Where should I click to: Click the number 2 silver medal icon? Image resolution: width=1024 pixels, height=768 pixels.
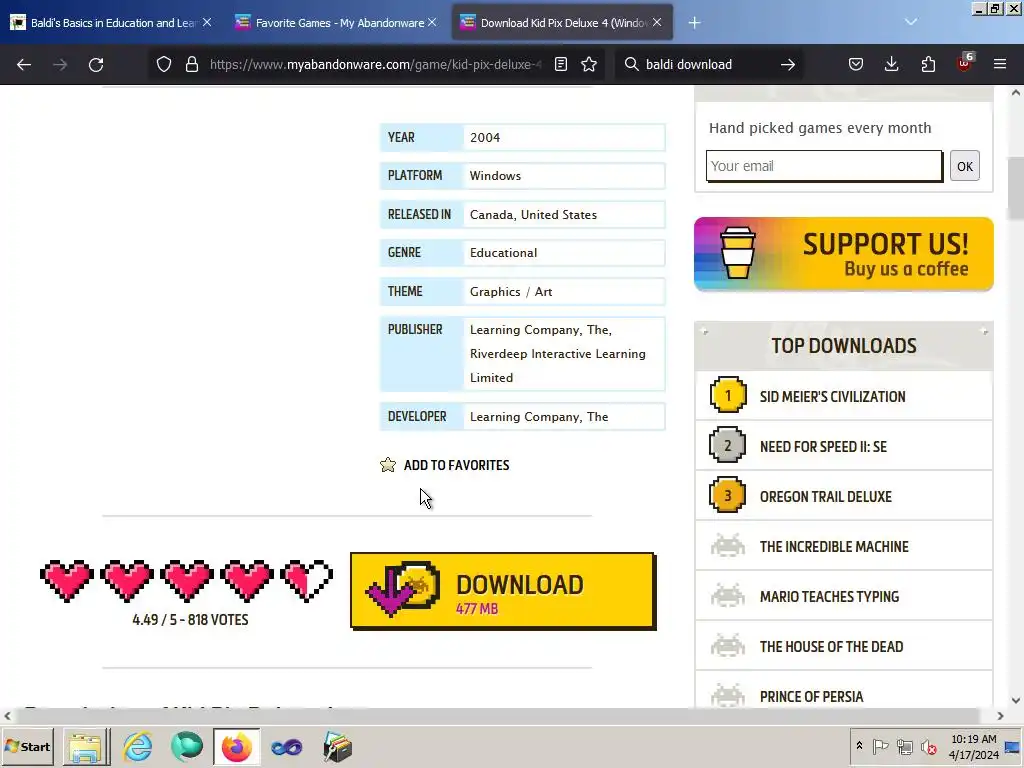[x=728, y=445]
